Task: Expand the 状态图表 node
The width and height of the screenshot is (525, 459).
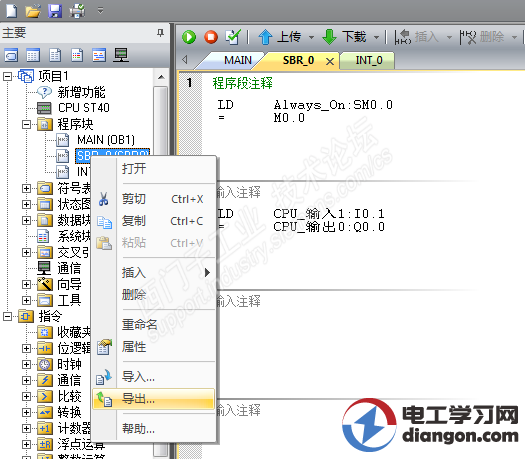Action: [26, 204]
